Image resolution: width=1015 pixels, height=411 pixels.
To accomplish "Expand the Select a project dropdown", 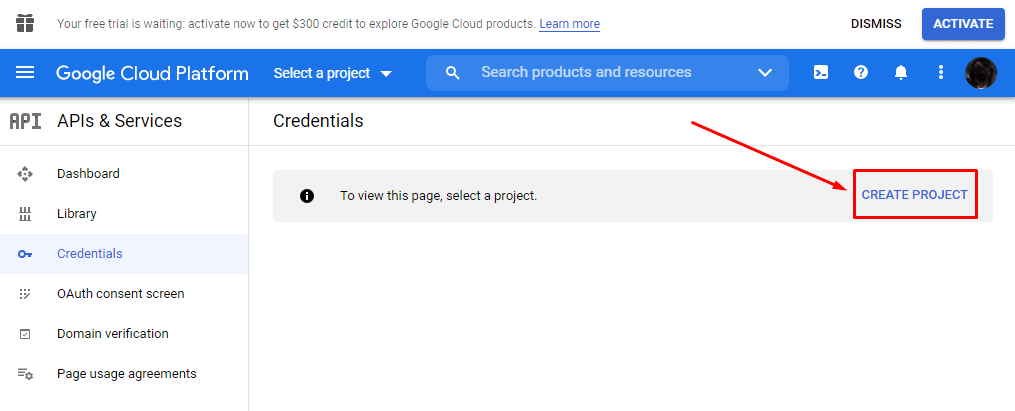I will [x=333, y=73].
